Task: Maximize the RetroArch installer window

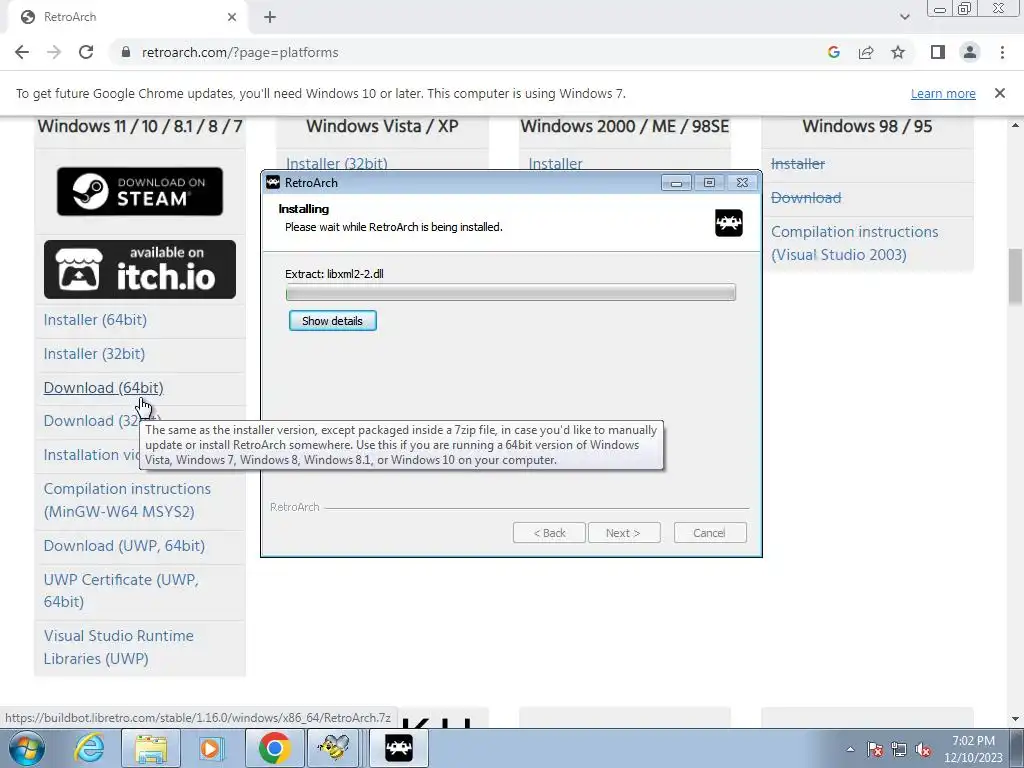Action: point(709,183)
